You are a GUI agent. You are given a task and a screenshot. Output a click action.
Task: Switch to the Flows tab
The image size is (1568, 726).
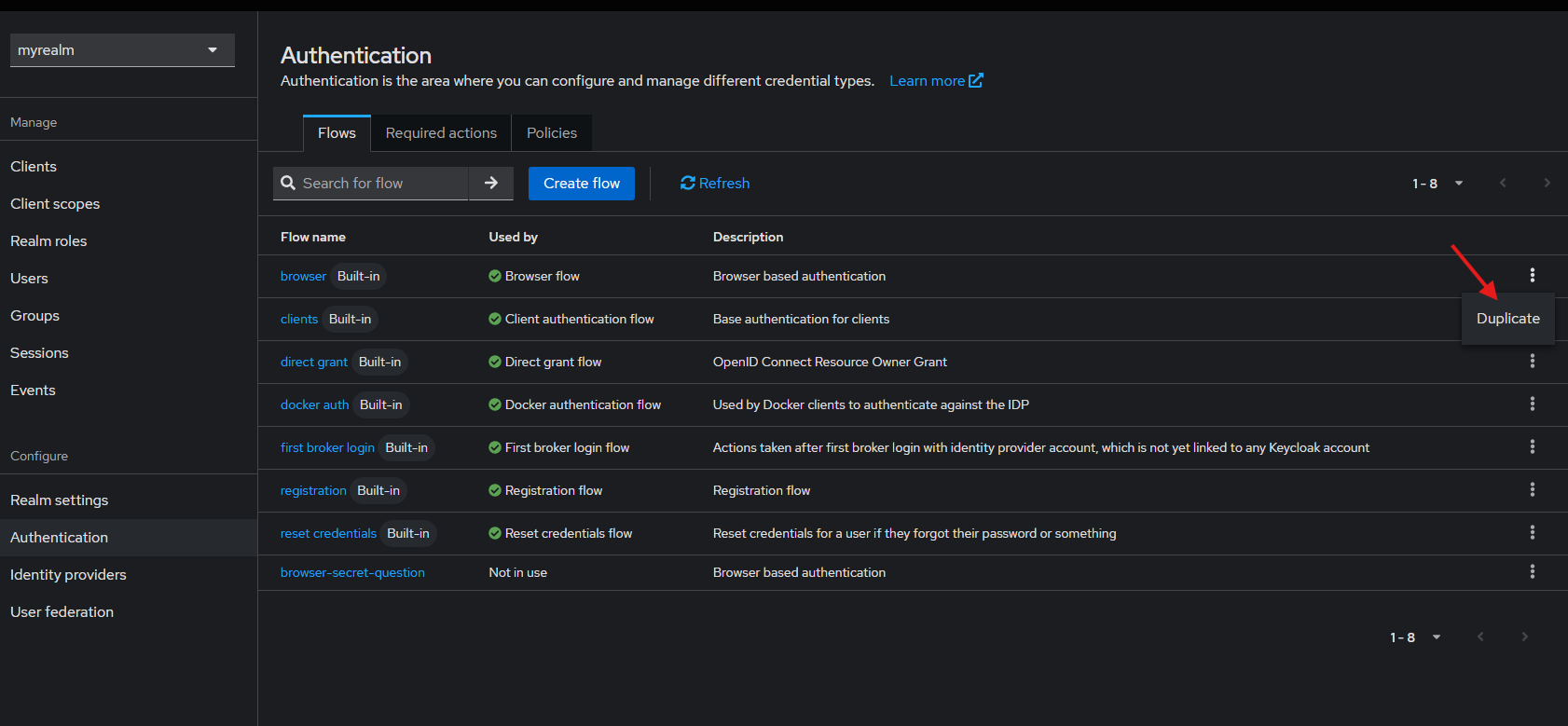pyautogui.click(x=337, y=133)
